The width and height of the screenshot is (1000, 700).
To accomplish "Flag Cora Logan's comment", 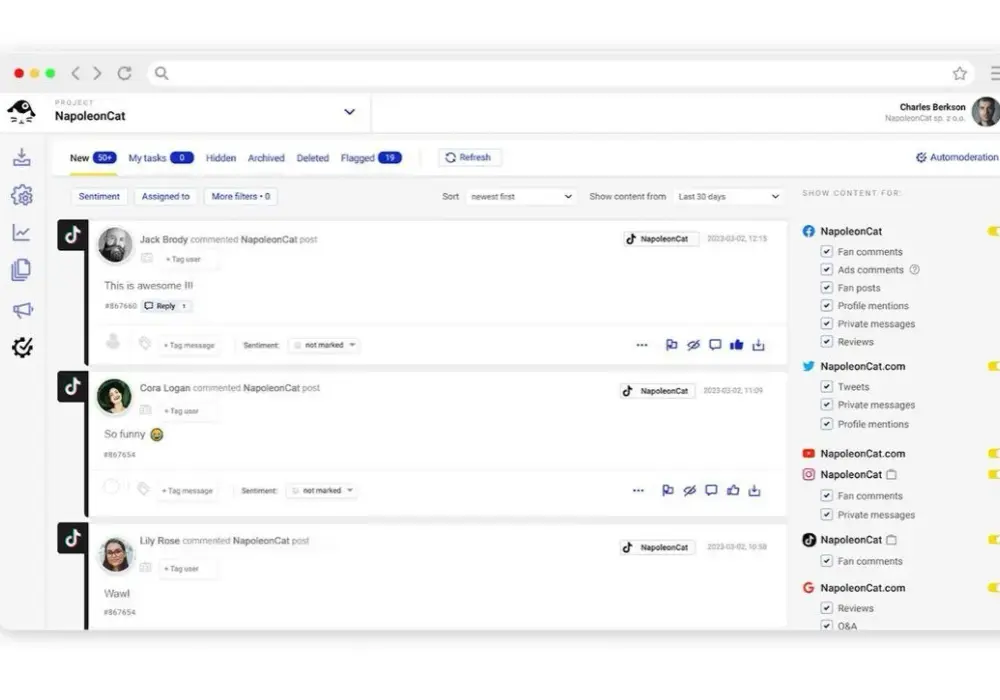I will coord(668,490).
